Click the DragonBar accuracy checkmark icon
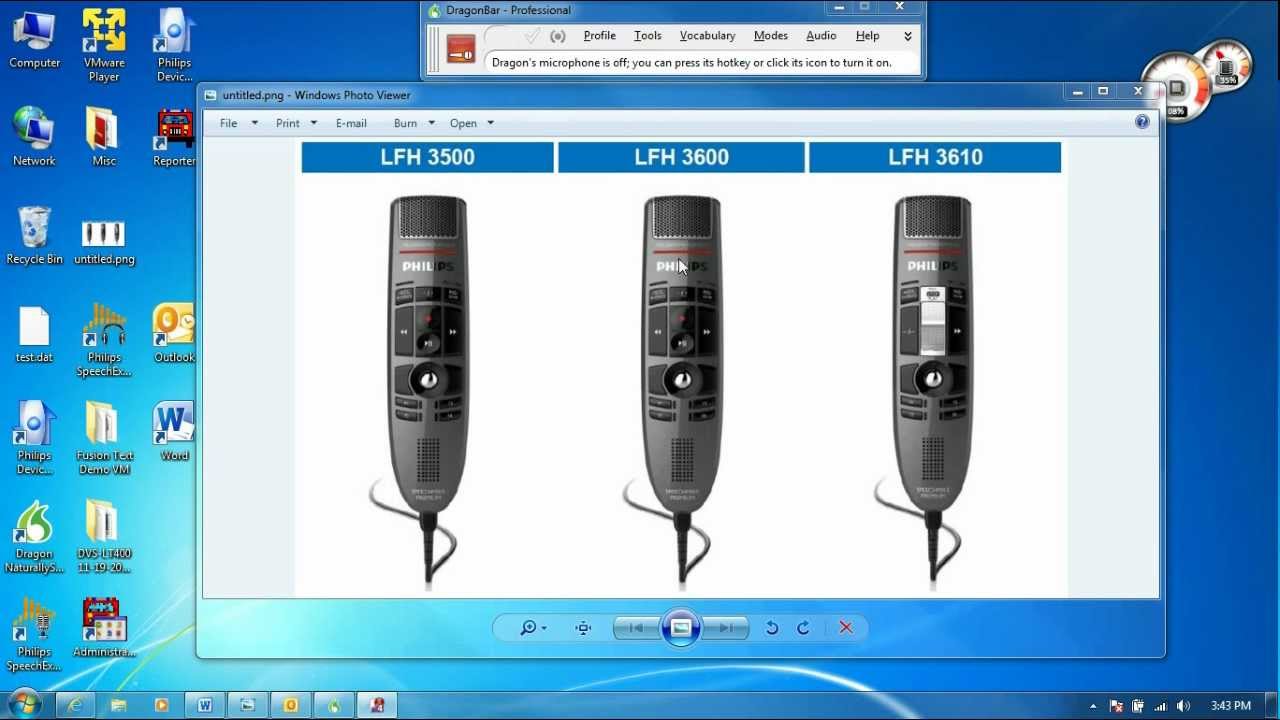The height and width of the screenshot is (720, 1280). tap(532, 36)
